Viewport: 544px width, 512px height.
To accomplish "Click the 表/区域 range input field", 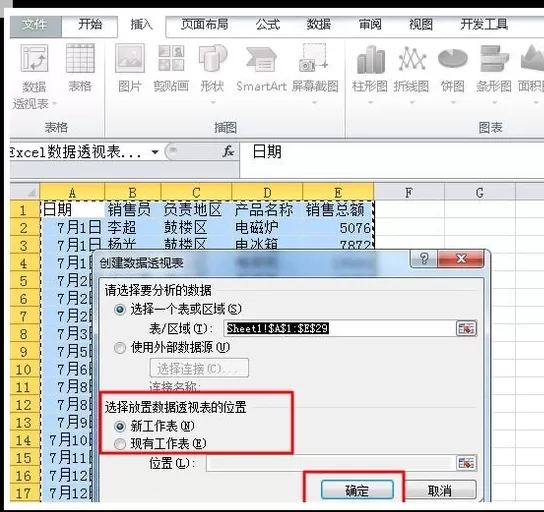I will (339, 328).
